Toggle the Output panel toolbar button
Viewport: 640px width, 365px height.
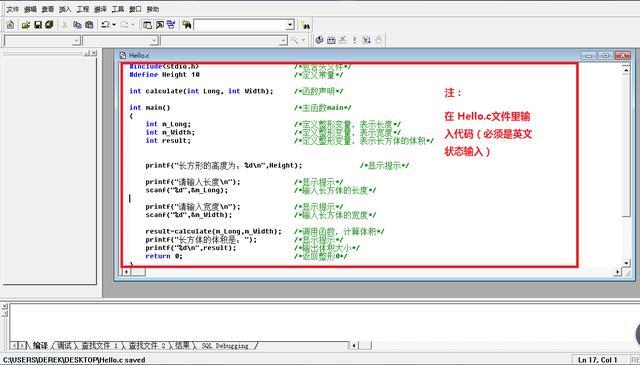pyautogui.click(x=160, y=25)
